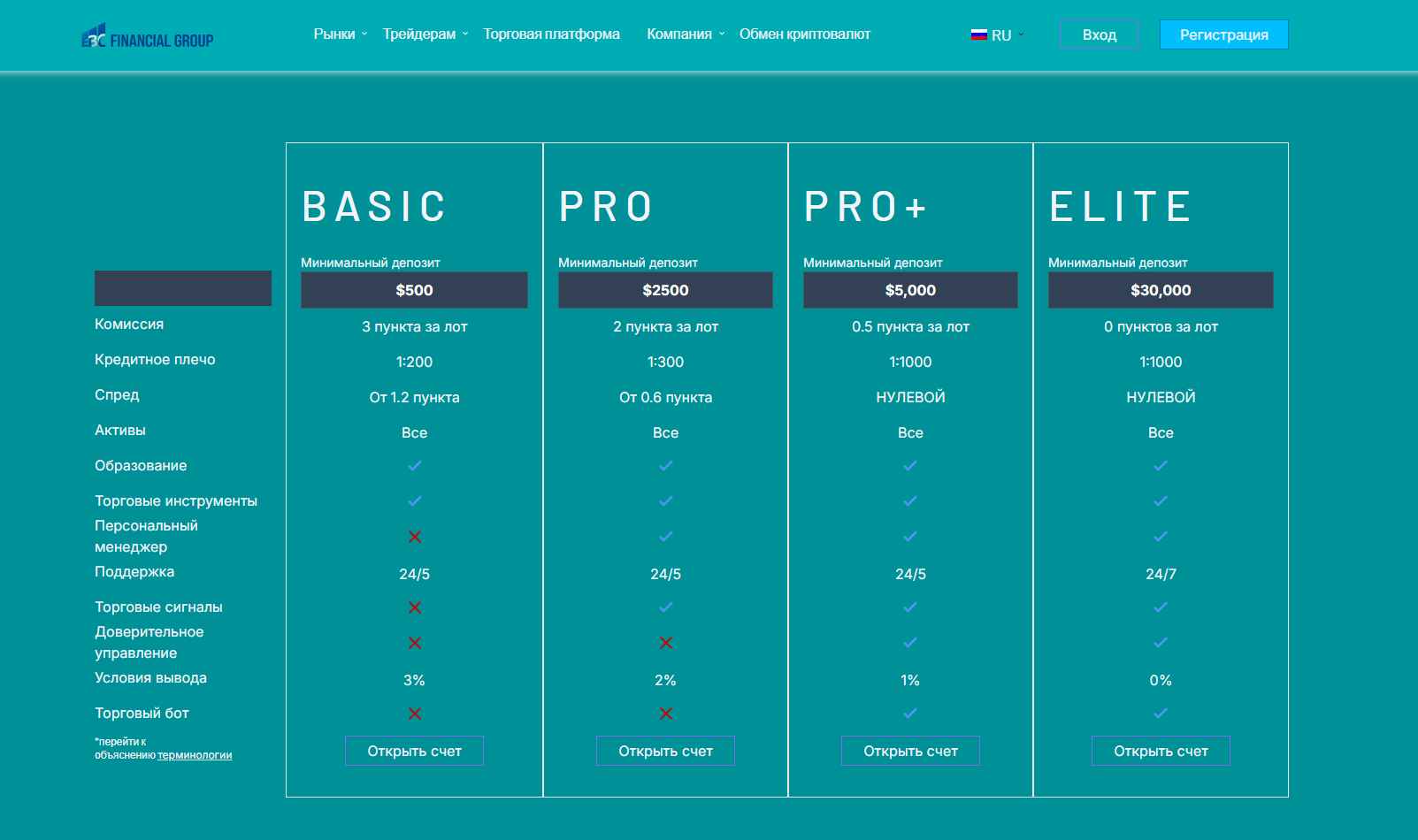Click BASIC trading bot red cross

414,714
